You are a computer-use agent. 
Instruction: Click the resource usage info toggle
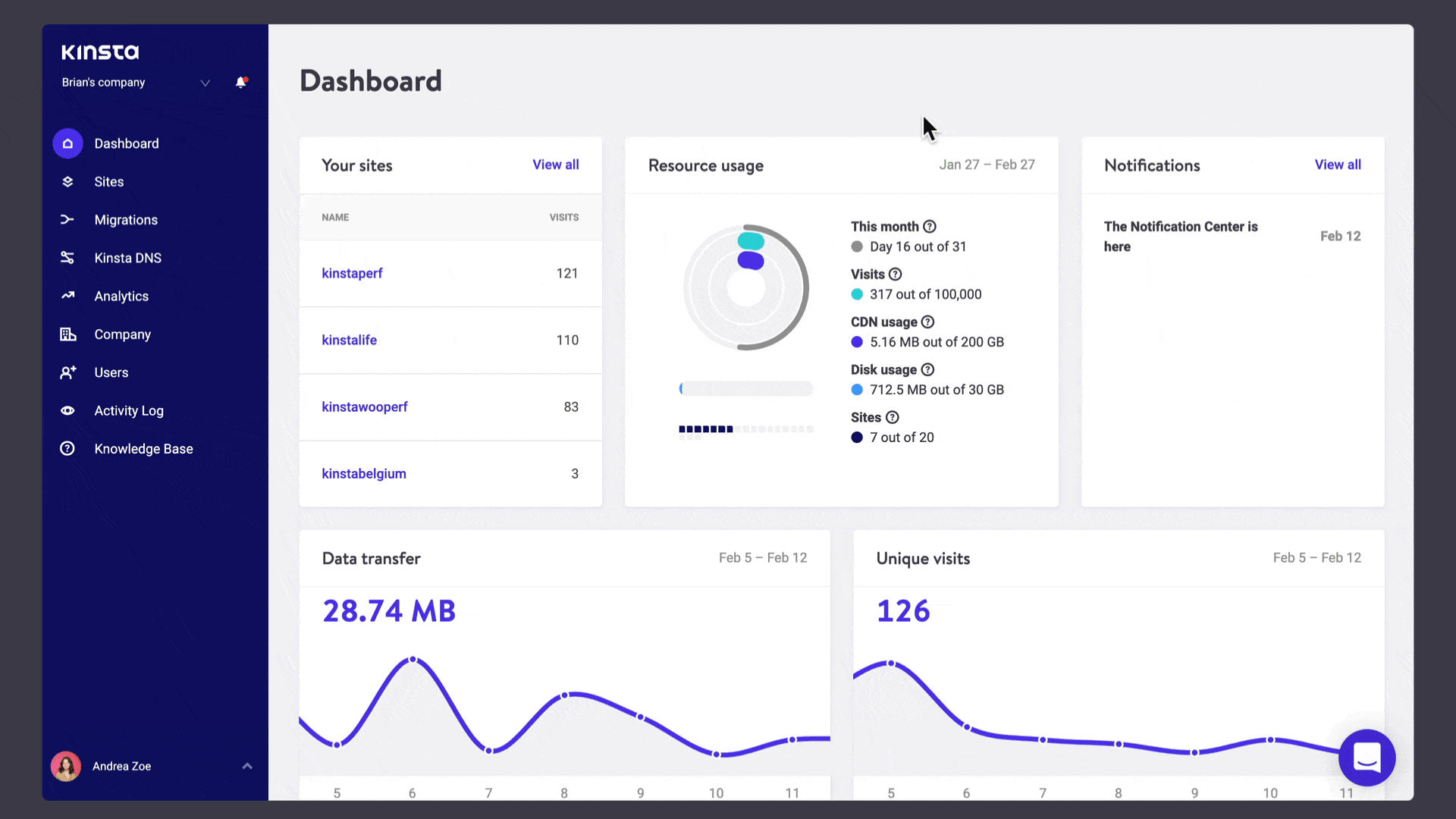pyautogui.click(x=929, y=226)
